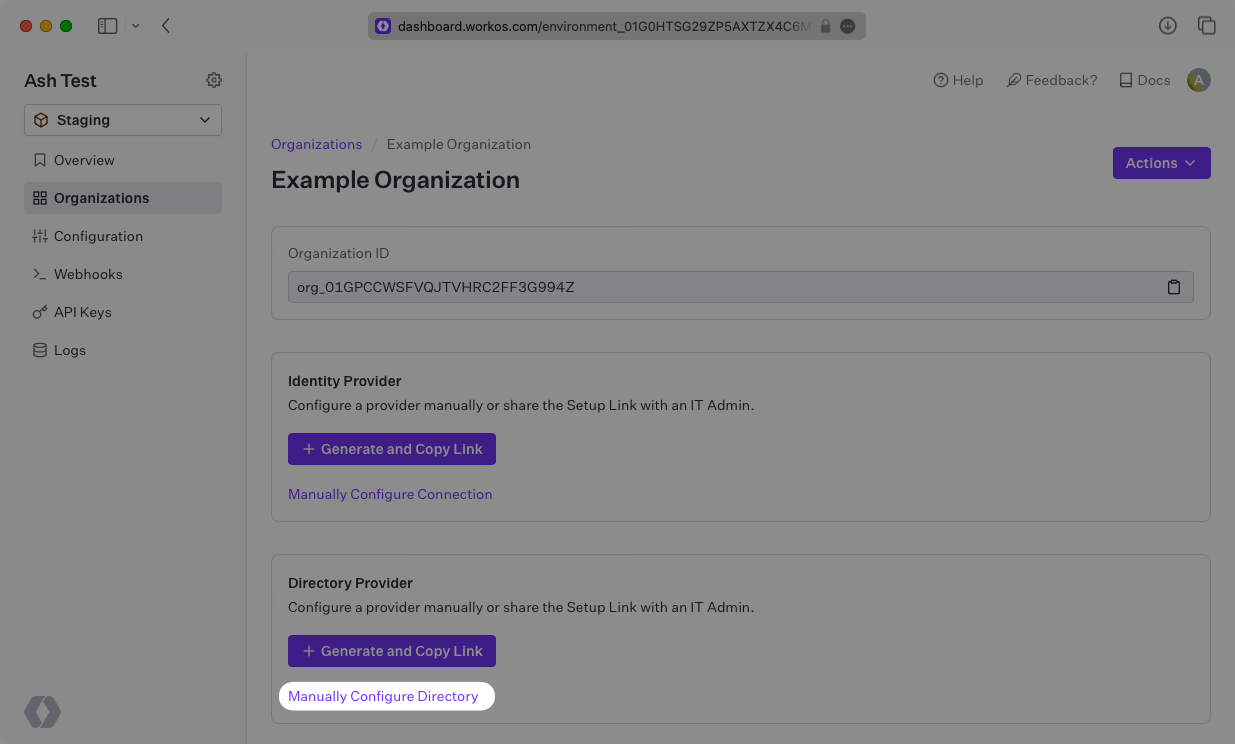Select API Keys in the sidebar

pos(82,312)
